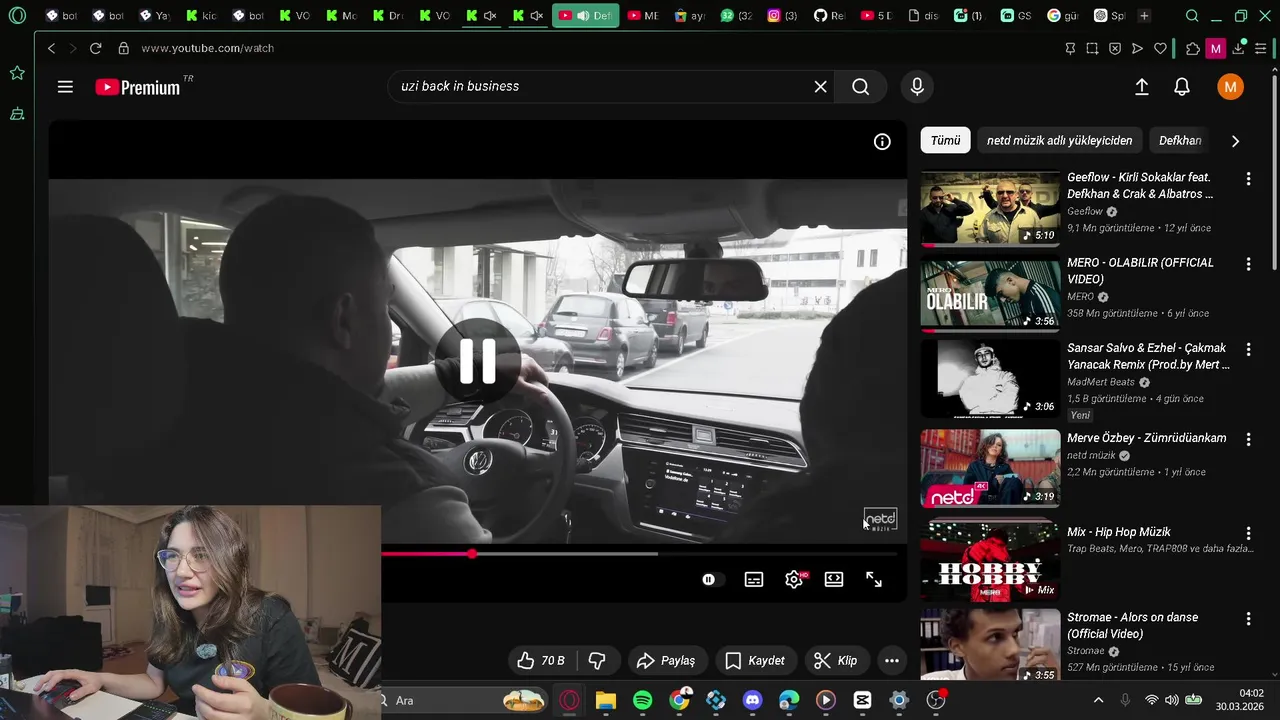Viewport: 1280px width, 720px height.
Task: Open Merve Özbey - Zümrüdüankam title
Action: (1146, 438)
